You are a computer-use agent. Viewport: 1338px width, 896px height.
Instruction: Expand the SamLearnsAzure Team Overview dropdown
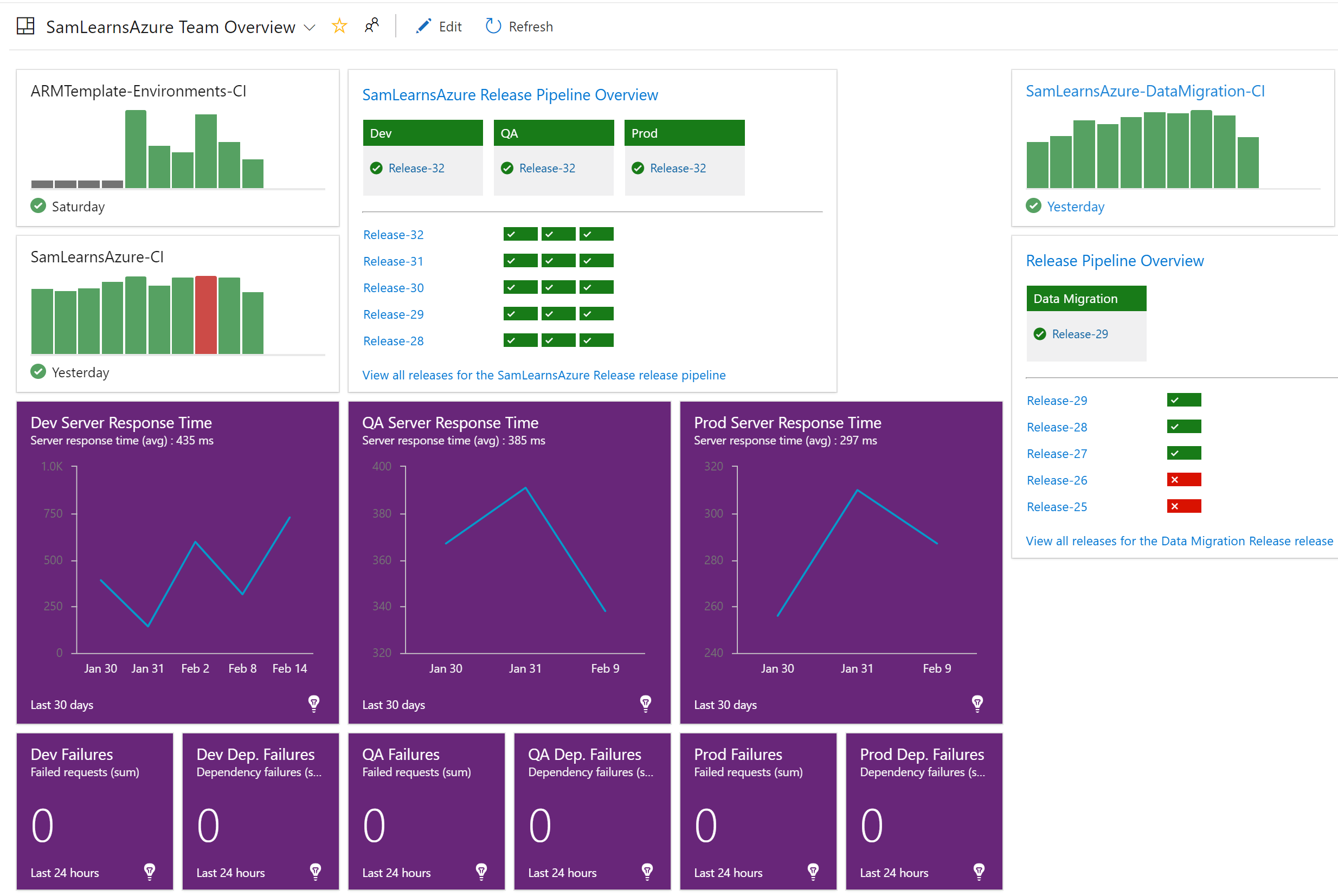(309, 28)
